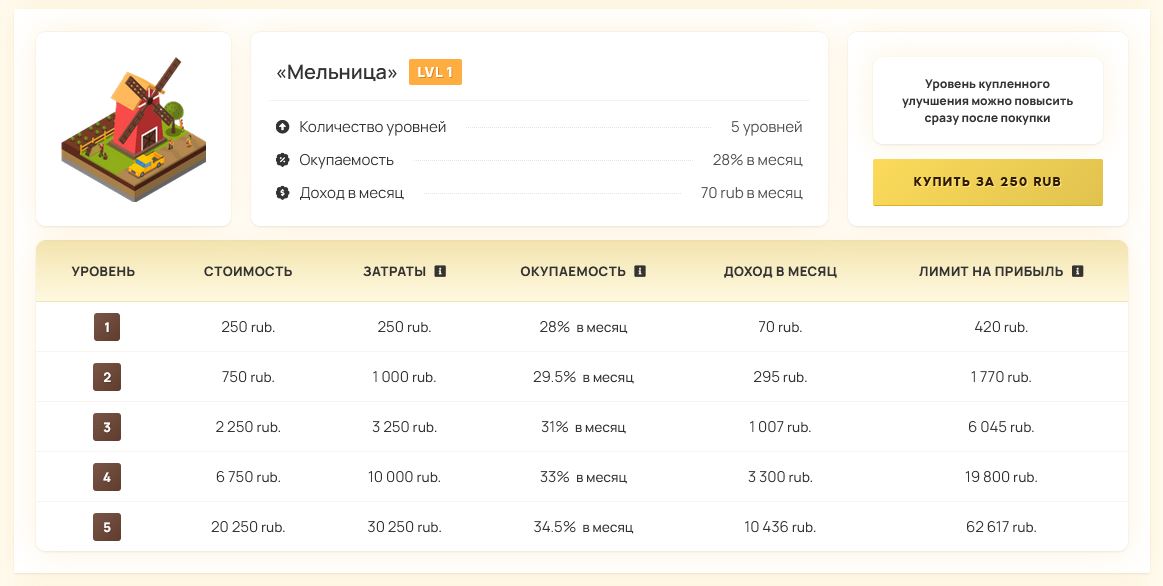Click the percent icon beside Окупаемость

tap(282, 160)
